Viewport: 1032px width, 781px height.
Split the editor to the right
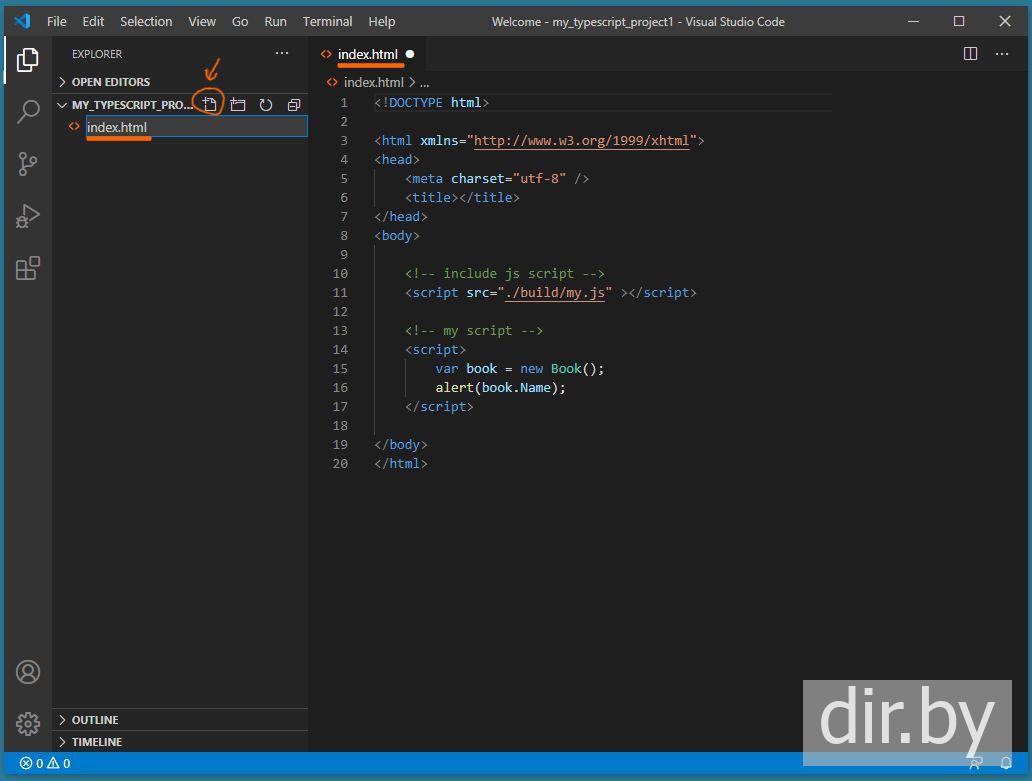tap(970, 54)
